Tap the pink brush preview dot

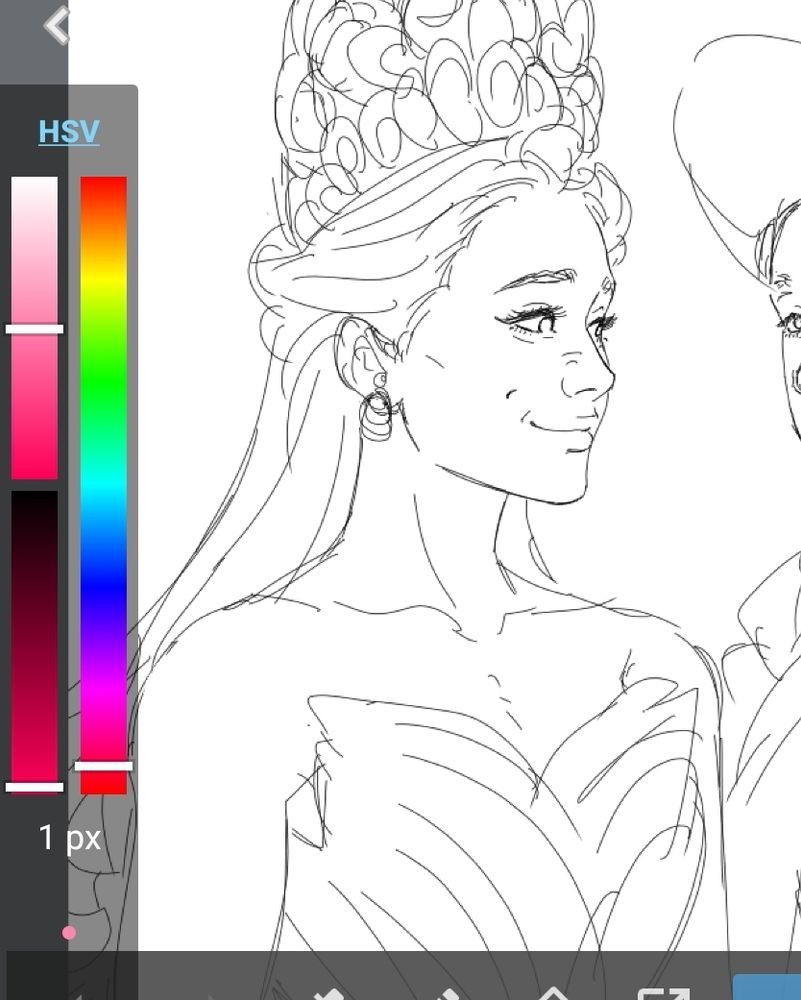[x=70, y=933]
